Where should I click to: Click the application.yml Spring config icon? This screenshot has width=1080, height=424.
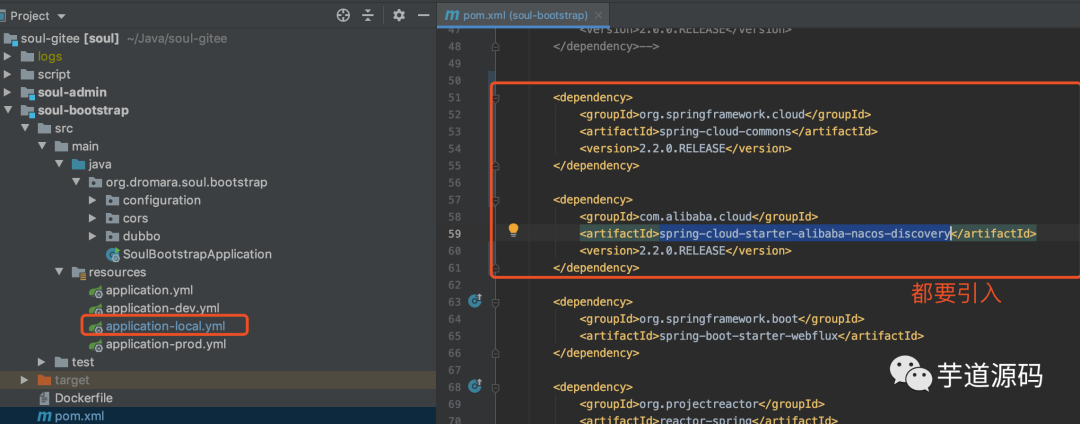pyautogui.click(x=96, y=290)
